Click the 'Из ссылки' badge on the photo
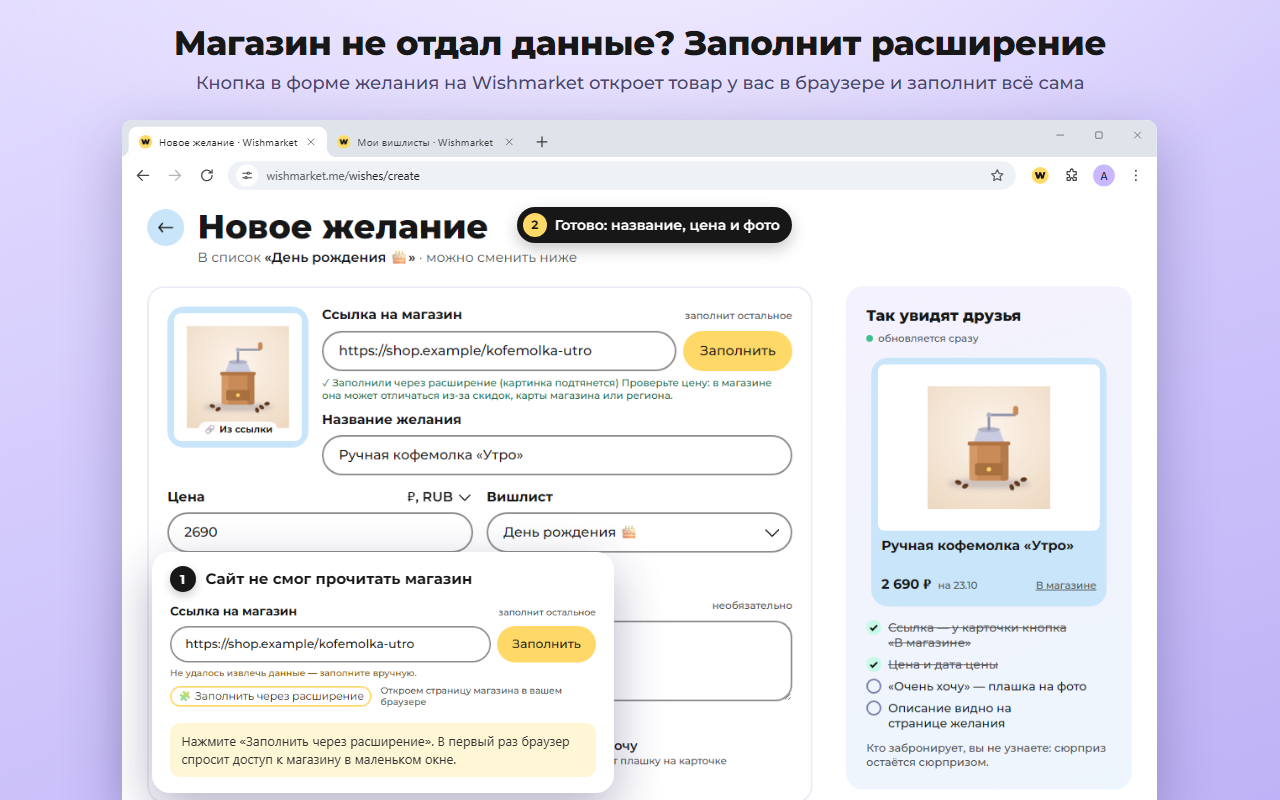Image resolution: width=1280 pixels, height=800 pixels. tap(238, 429)
